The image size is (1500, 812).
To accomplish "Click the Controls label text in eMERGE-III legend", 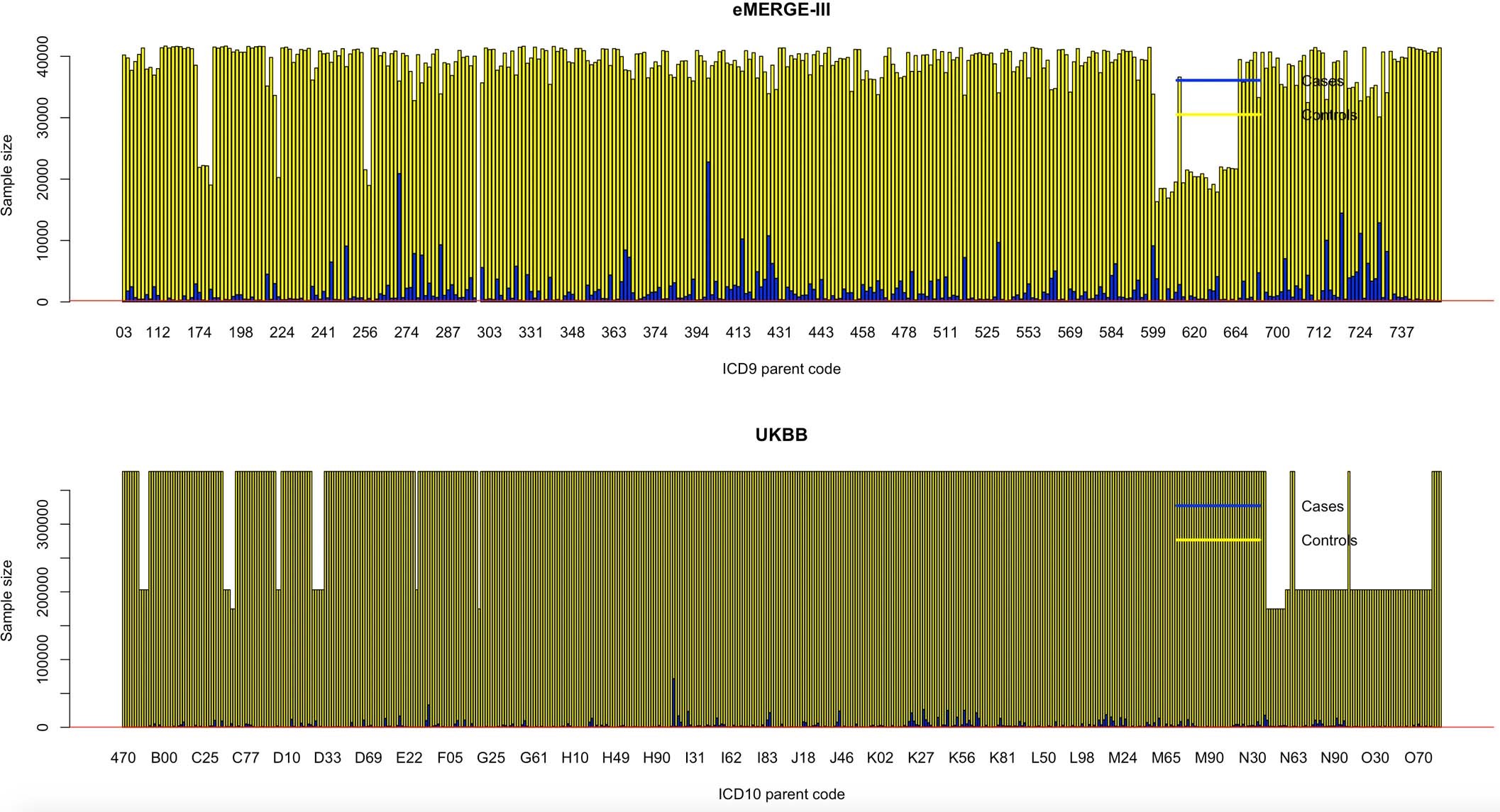I will click(1330, 115).
